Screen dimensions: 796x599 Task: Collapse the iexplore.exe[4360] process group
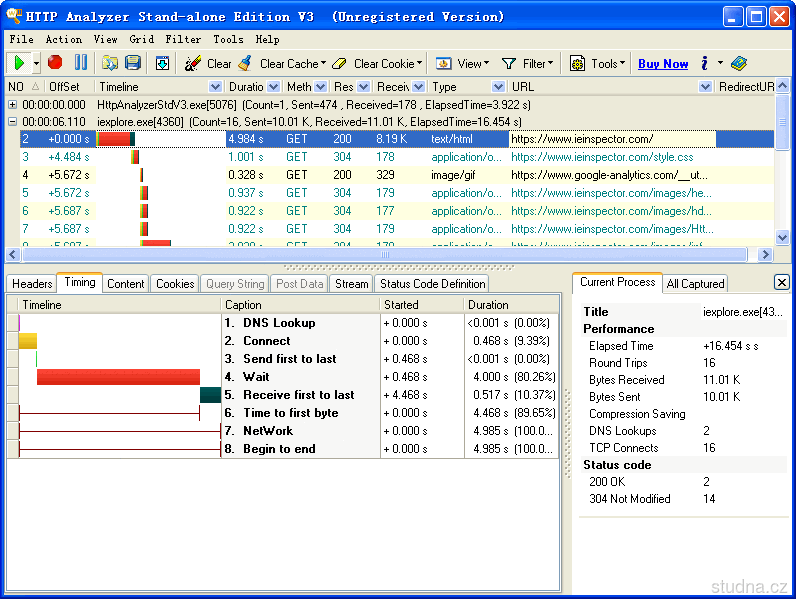(x=12, y=121)
